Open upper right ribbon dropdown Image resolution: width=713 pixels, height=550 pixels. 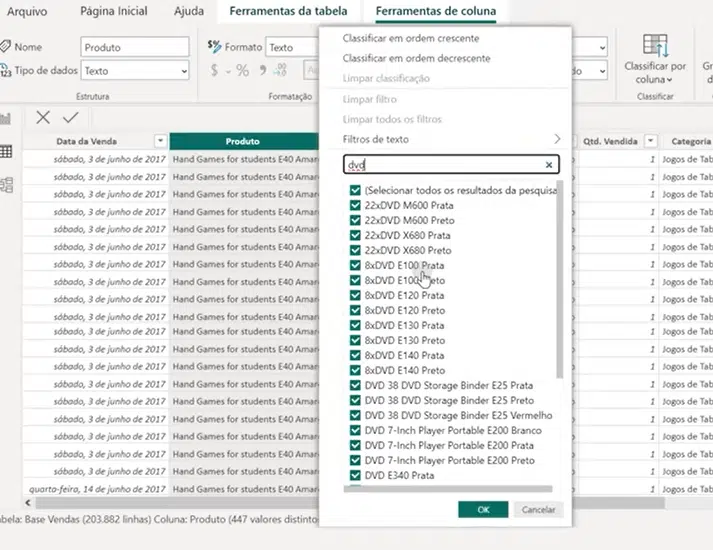pyautogui.click(x=602, y=47)
